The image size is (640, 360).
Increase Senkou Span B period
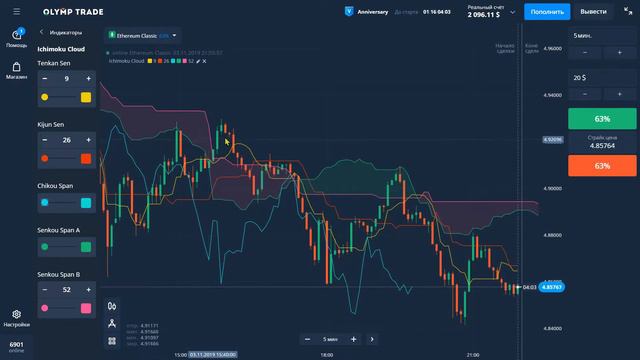[88, 290]
